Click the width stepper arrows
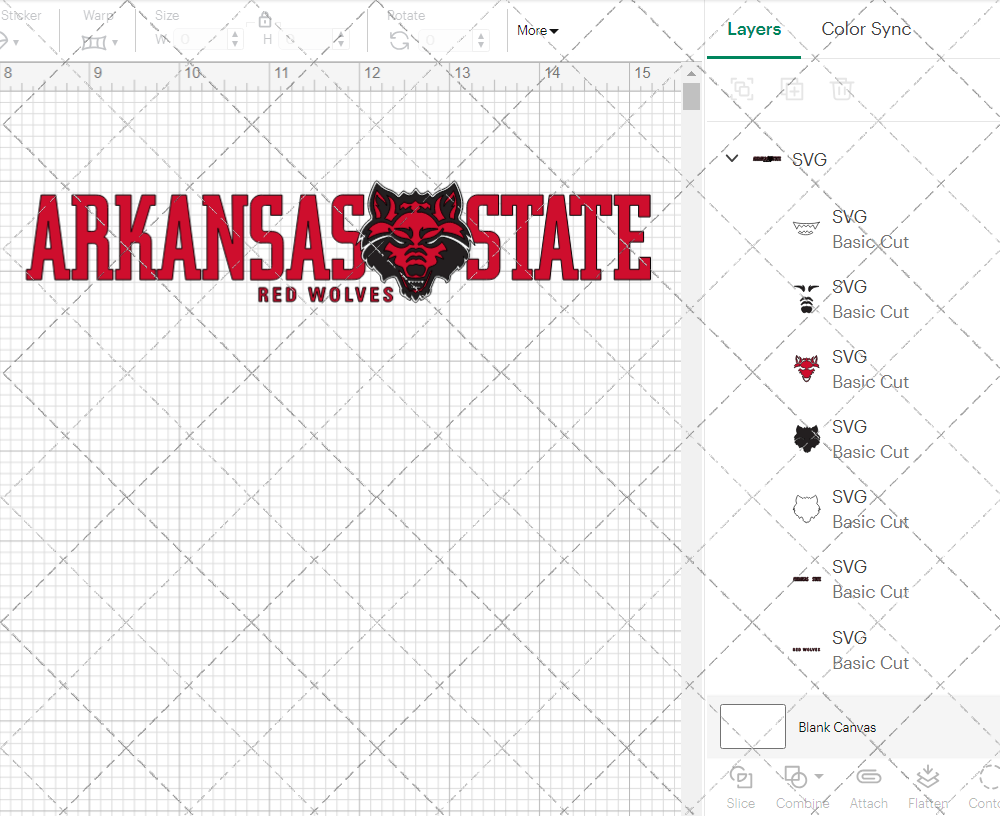 pos(235,40)
